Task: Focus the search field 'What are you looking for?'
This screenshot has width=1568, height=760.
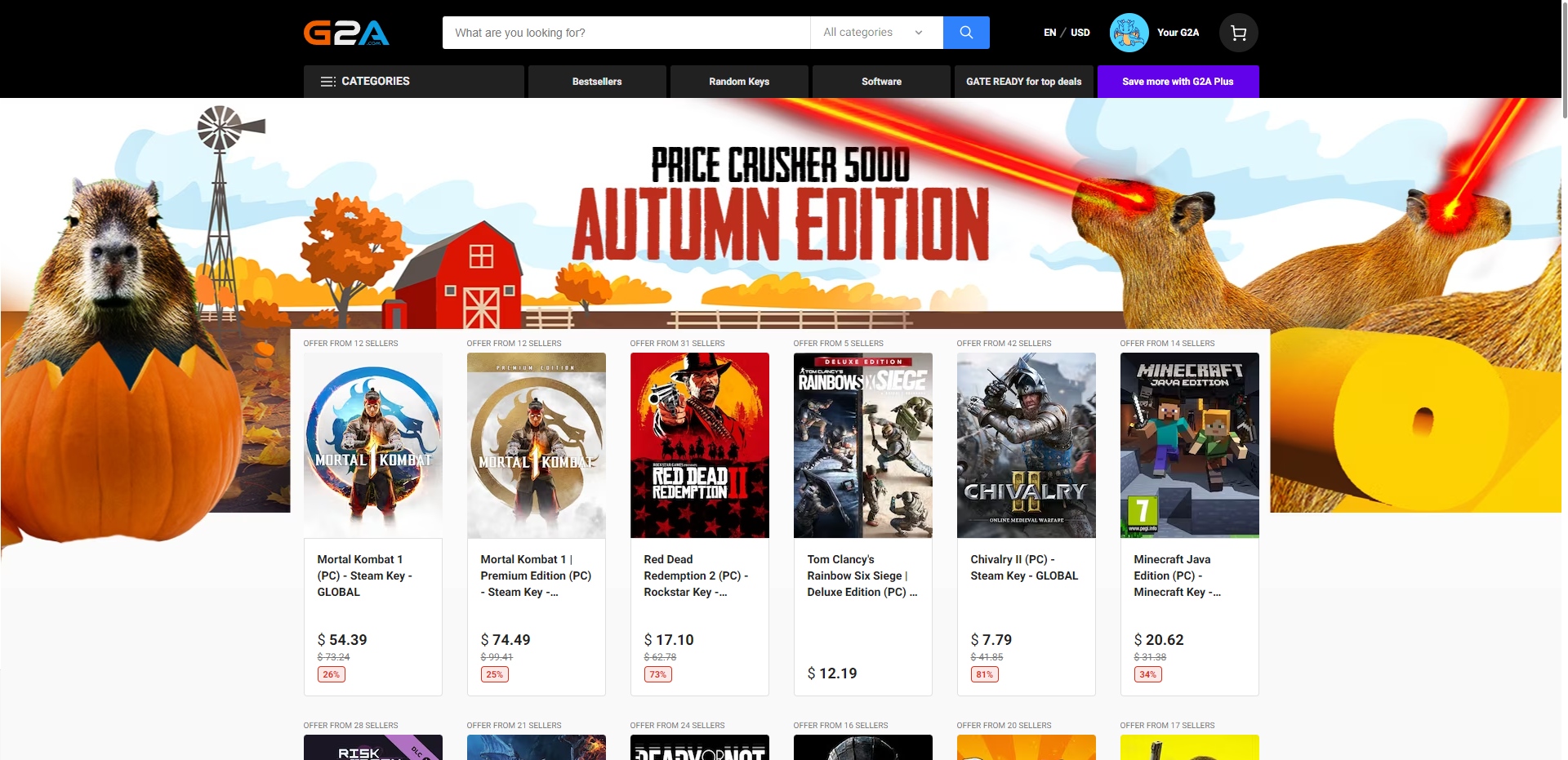Action: click(x=626, y=33)
